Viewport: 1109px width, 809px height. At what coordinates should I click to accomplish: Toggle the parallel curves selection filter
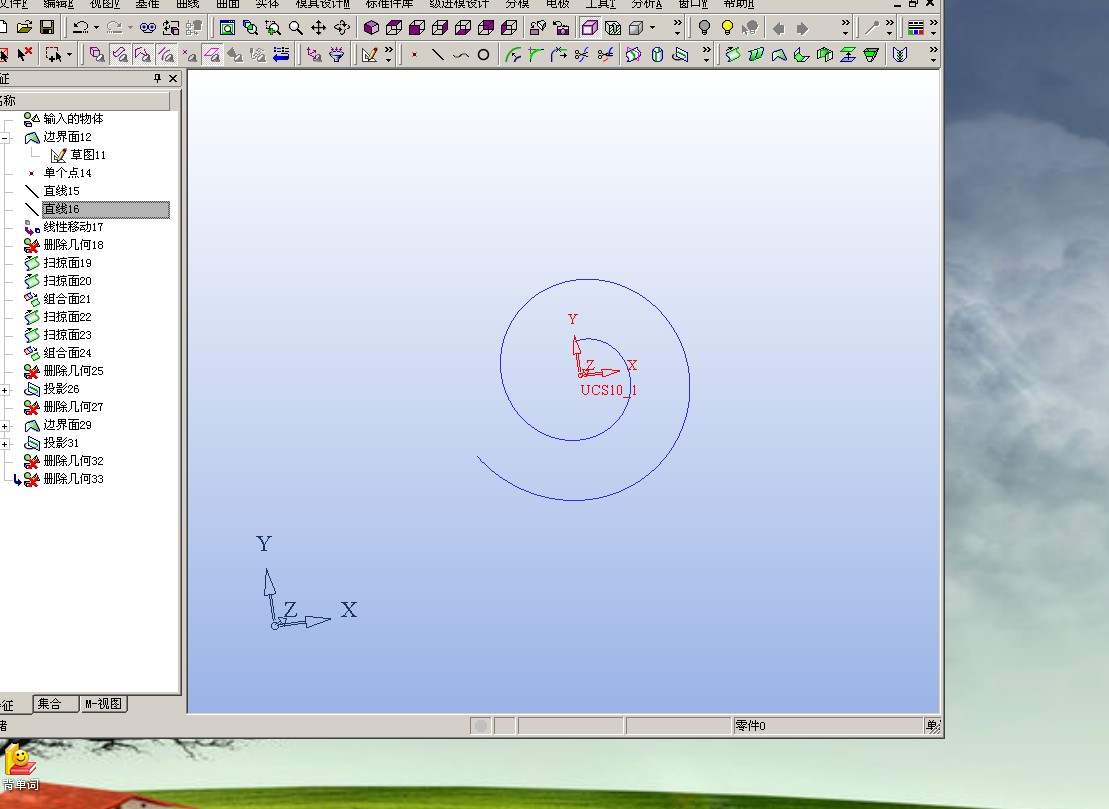pyautogui.click(x=166, y=54)
